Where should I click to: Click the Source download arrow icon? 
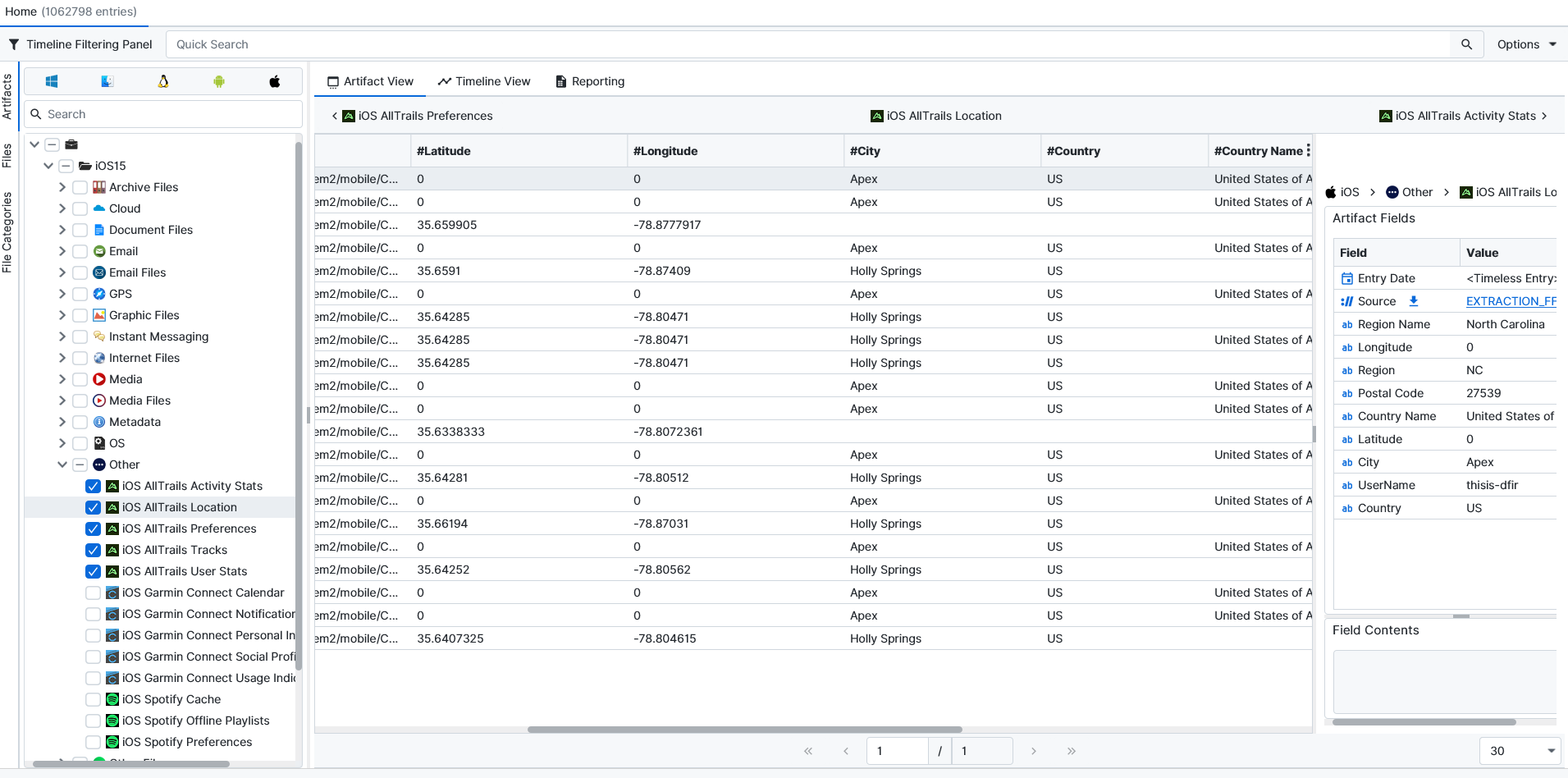click(x=1414, y=301)
